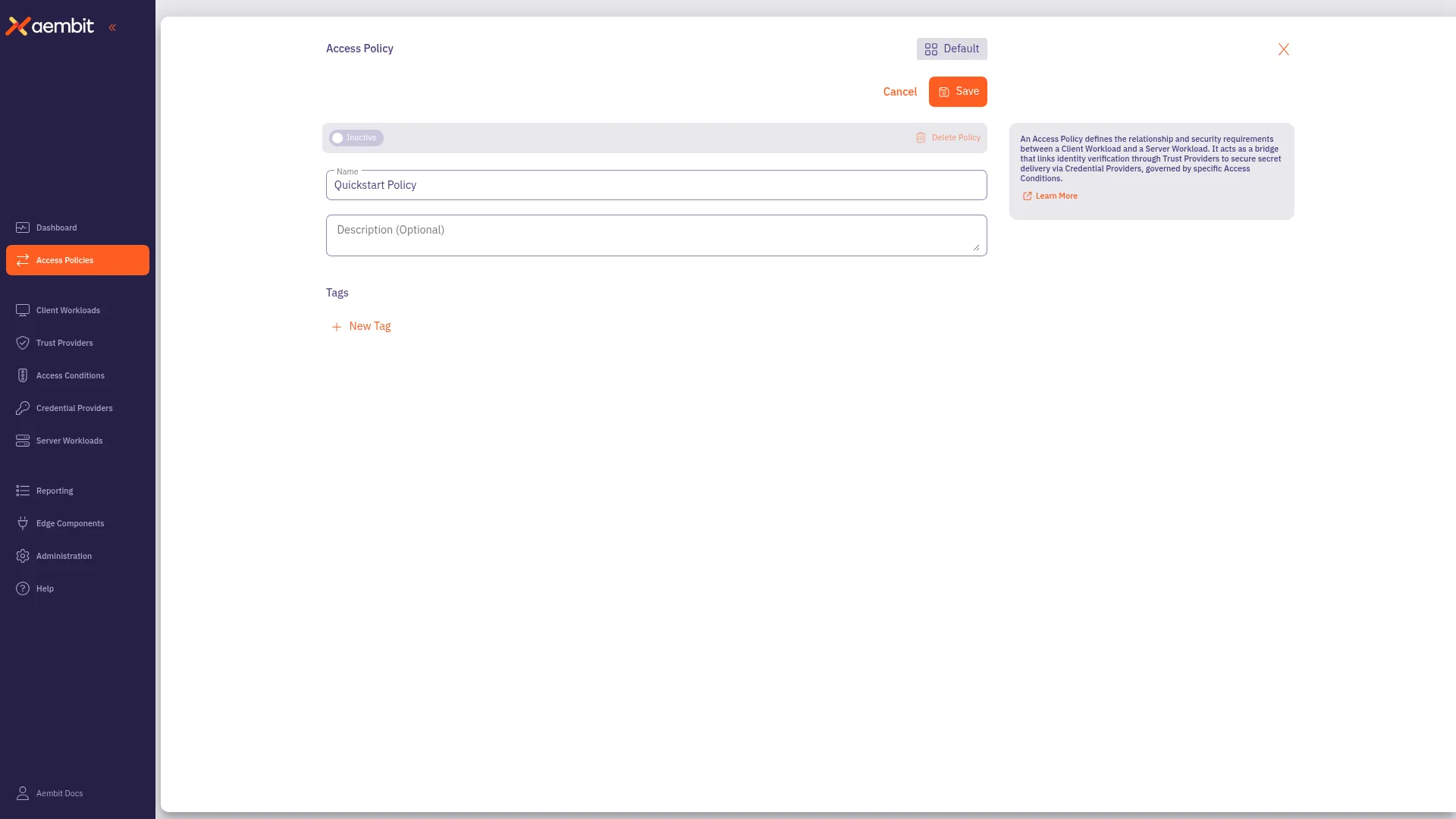Click the Aembit logo
This screenshot has height=819, width=1456.
click(50, 27)
